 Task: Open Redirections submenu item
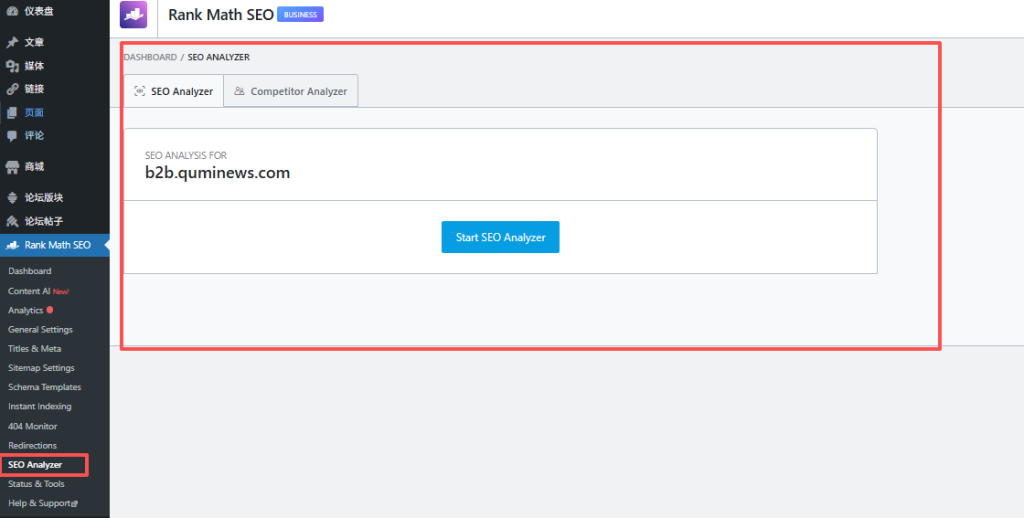tap(33, 445)
